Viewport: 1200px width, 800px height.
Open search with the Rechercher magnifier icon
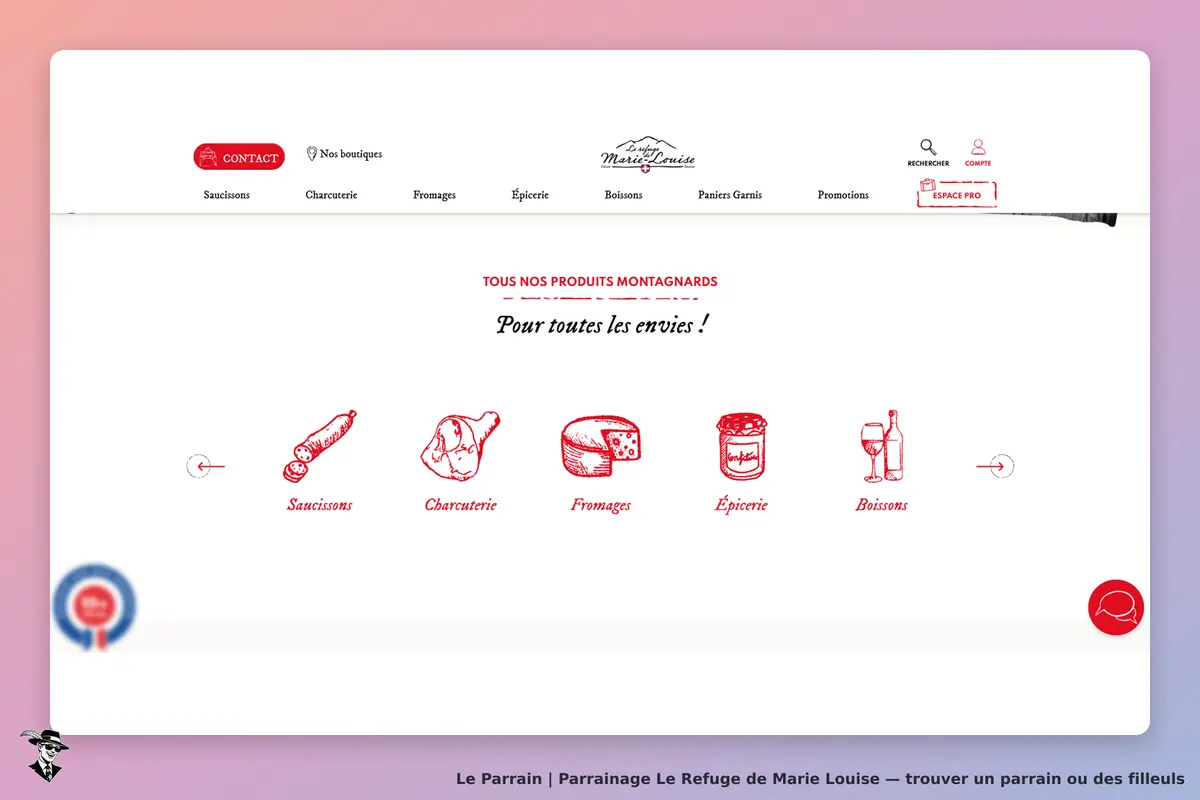[x=928, y=153]
